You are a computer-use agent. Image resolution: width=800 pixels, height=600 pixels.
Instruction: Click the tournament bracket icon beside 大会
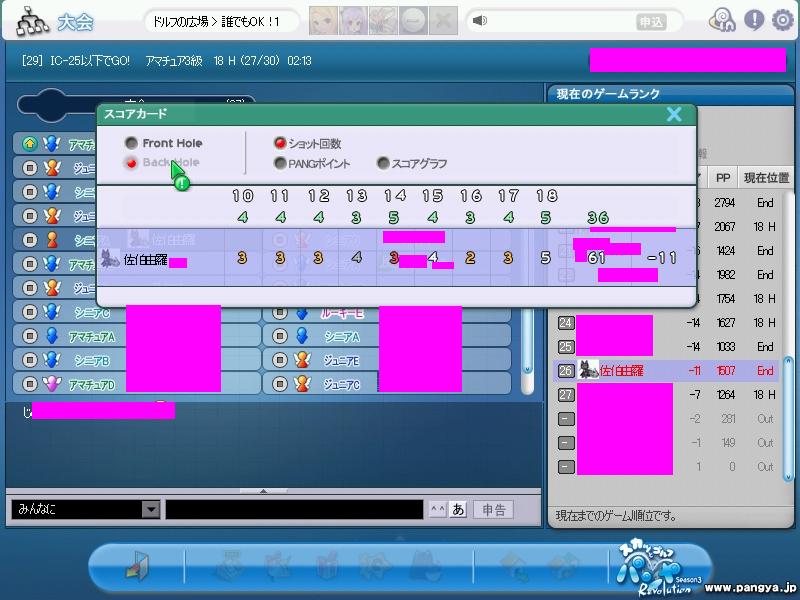pyautogui.click(x=32, y=22)
